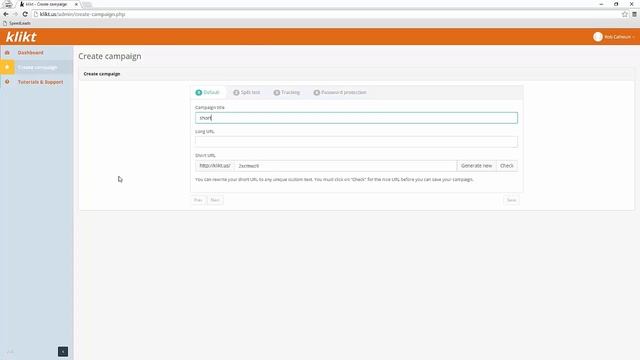Collapse the sidebar with arrow button
Viewport: 640px width, 360px height.
63,351
